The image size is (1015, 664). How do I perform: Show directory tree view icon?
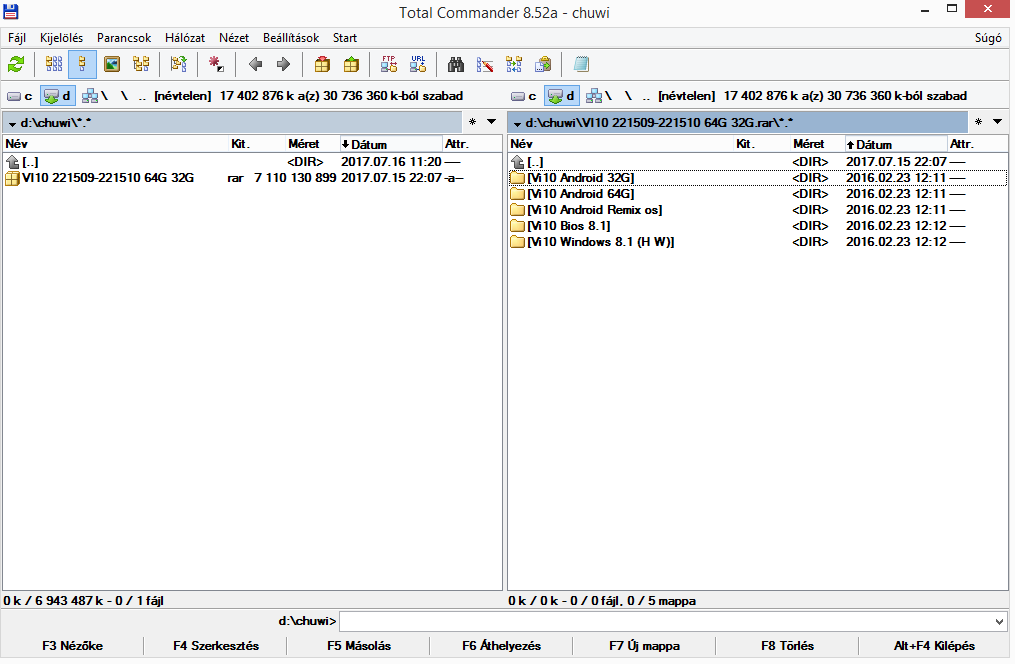[x=141, y=64]
